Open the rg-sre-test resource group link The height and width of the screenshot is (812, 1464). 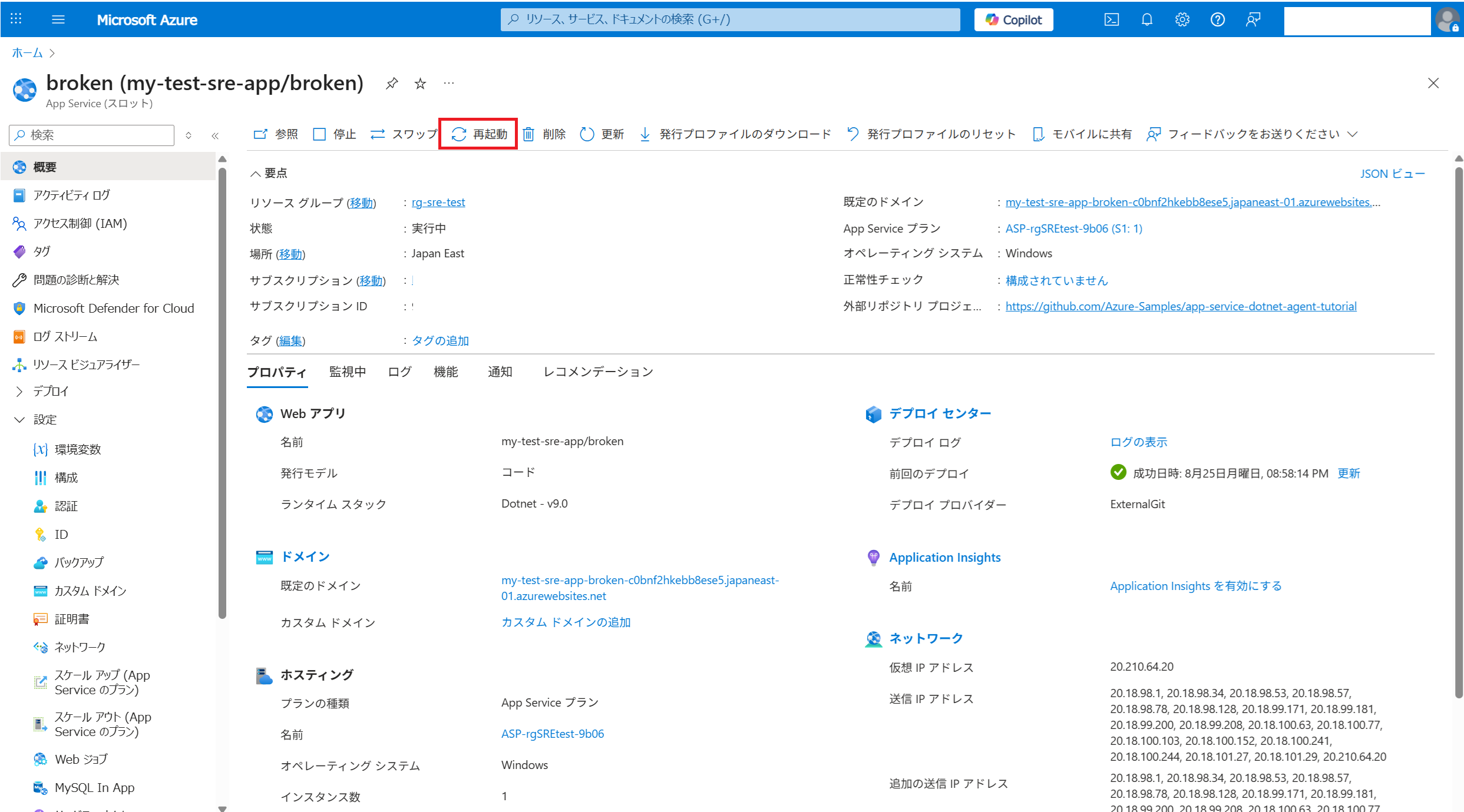[x=438, y=202]
